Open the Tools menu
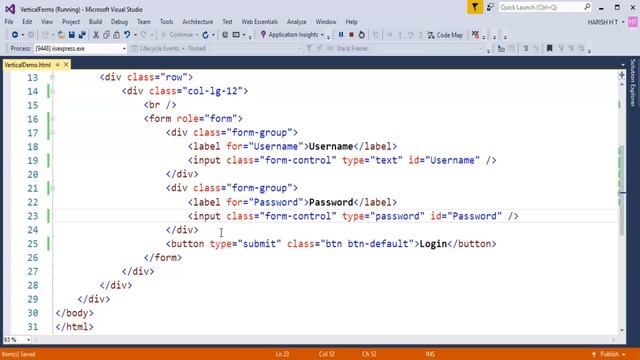This screenshot has width=640, height=360. tap(166, 22)
